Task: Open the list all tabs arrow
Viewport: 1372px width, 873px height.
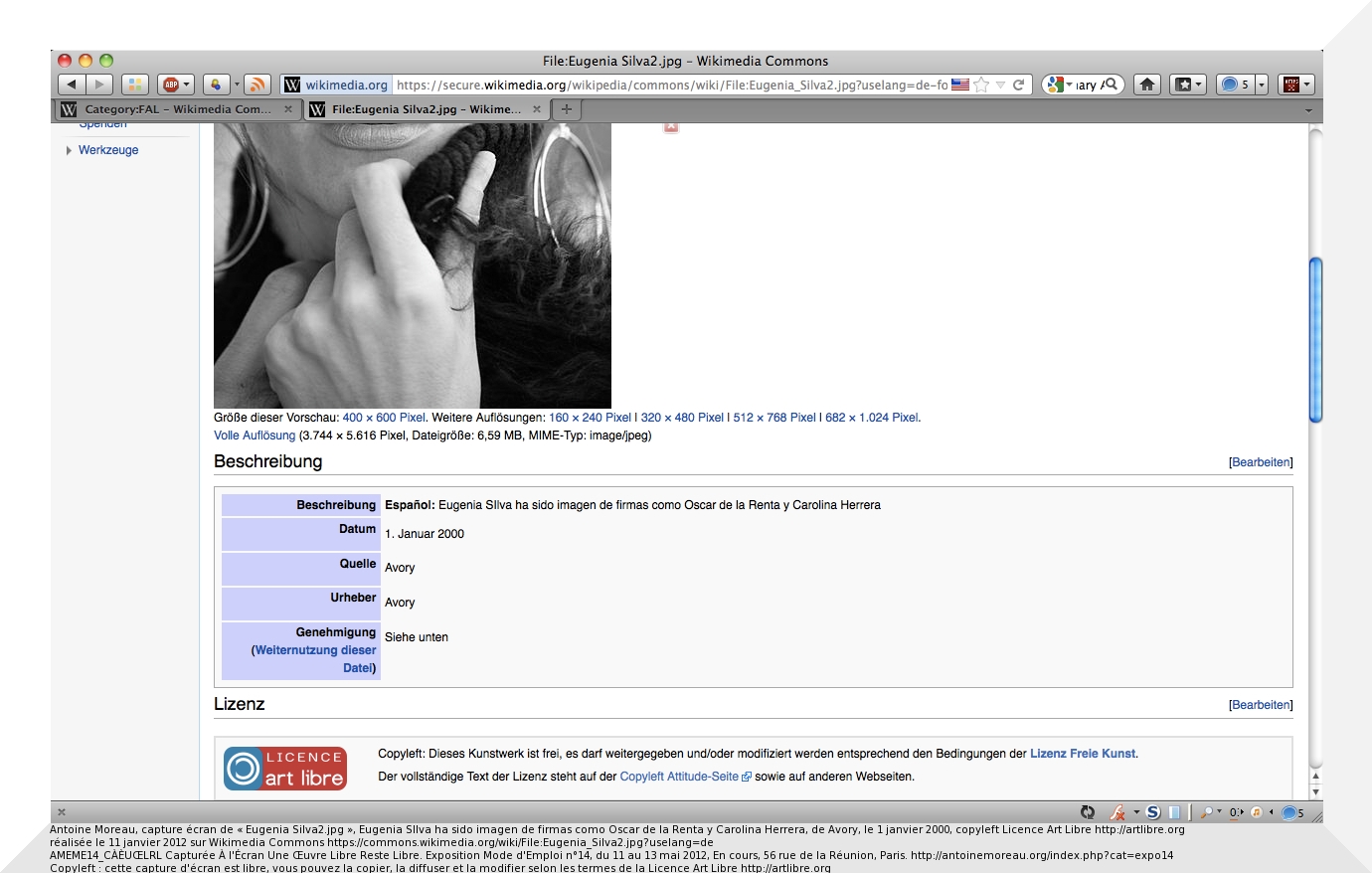Action: 1308,110
